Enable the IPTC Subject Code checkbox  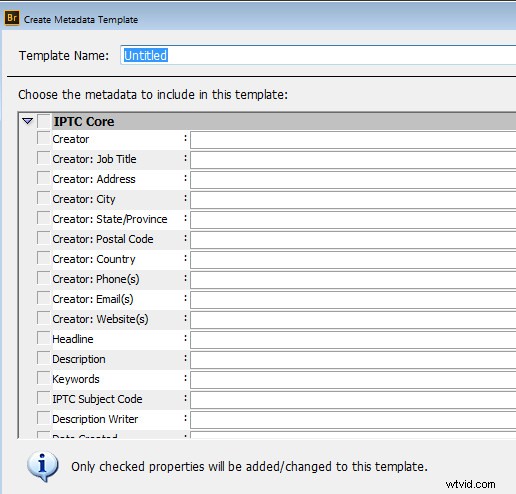[x=44, y=398]
